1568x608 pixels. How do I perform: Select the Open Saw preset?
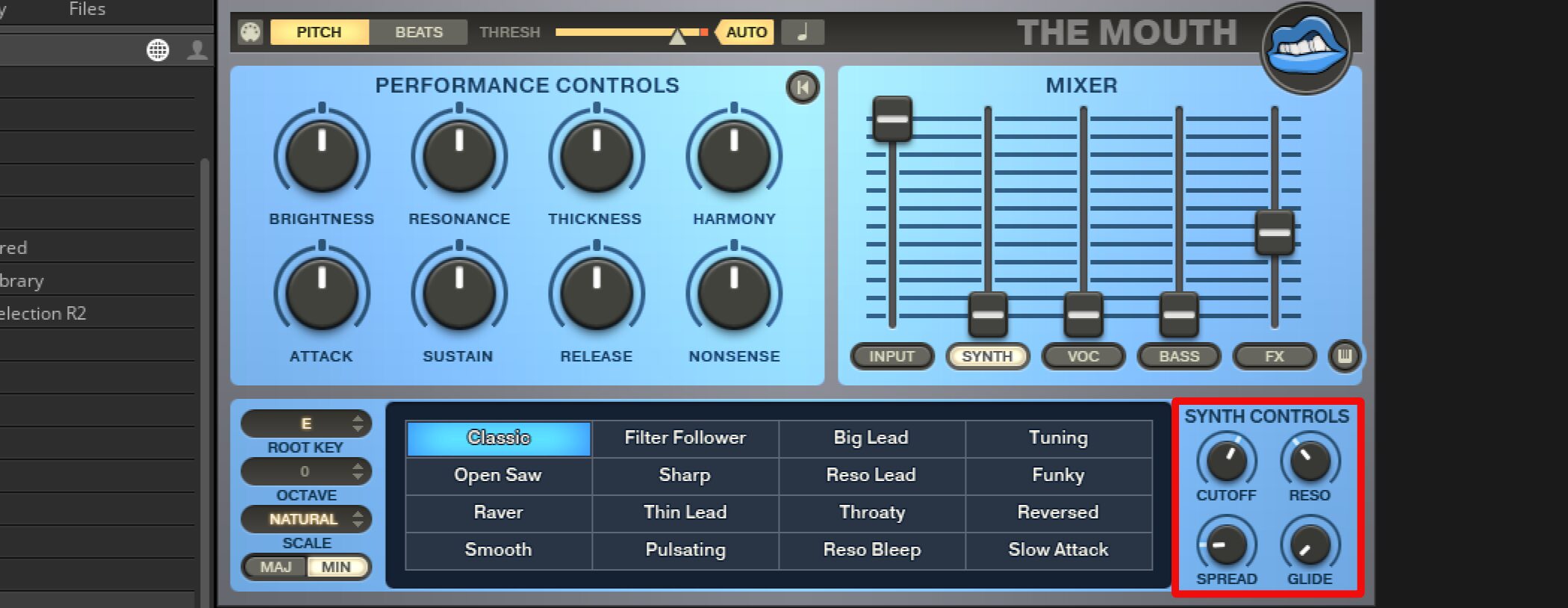pyautogui.click(x=499, y=476)
